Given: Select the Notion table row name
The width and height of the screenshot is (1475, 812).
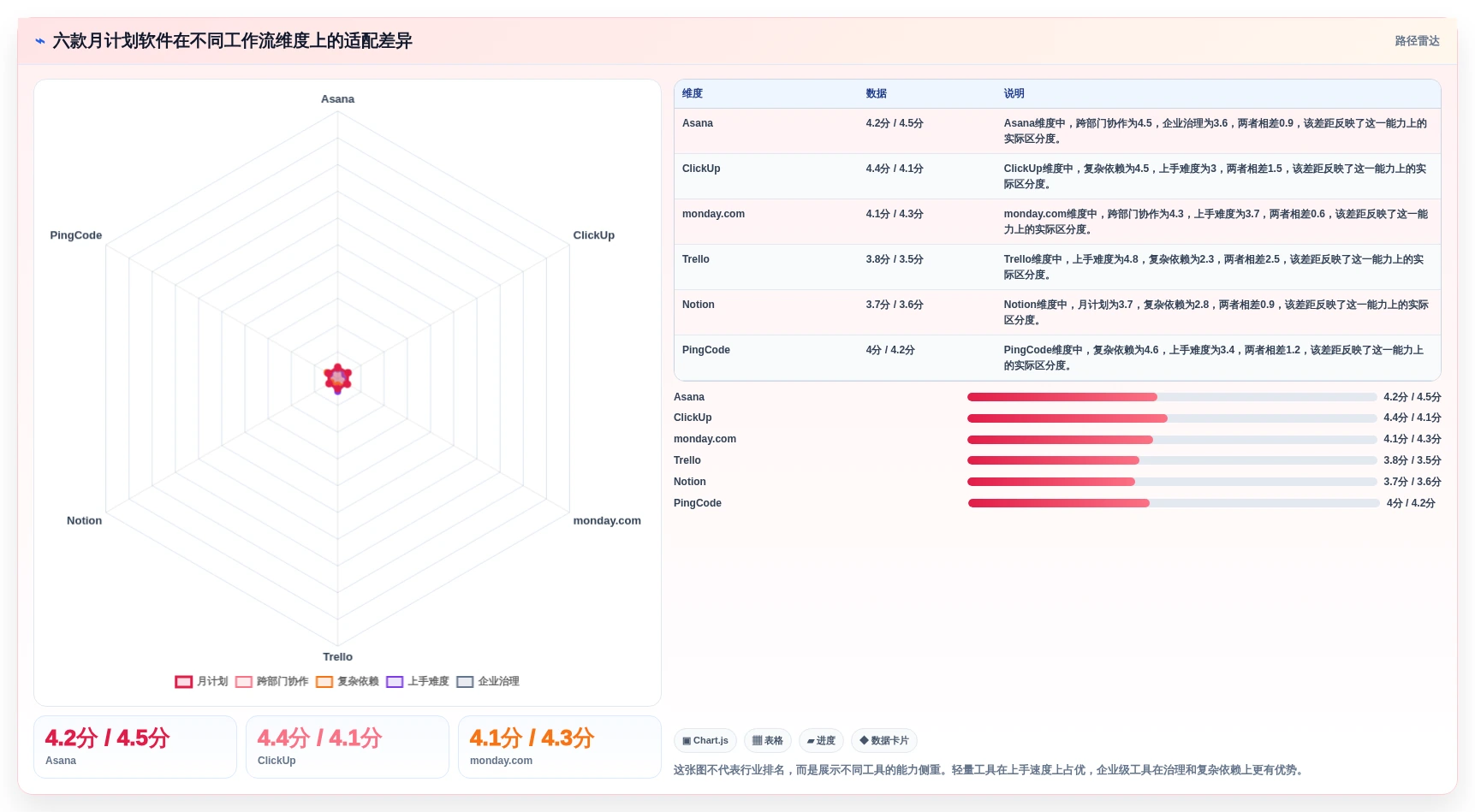Looking at the screenshot, I should (x=699, y=305).
